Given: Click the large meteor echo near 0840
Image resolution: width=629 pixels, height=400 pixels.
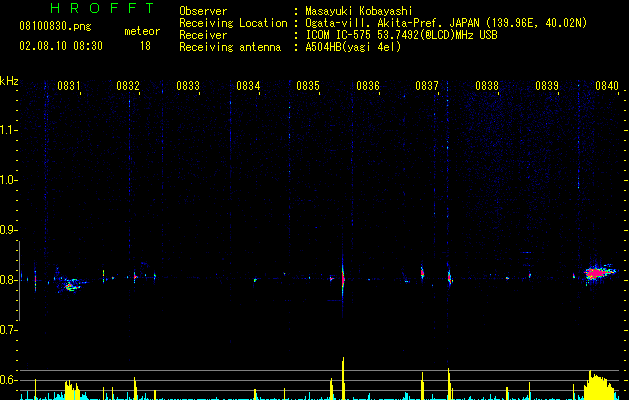Looking at the screenshot, I should (599, 273).
